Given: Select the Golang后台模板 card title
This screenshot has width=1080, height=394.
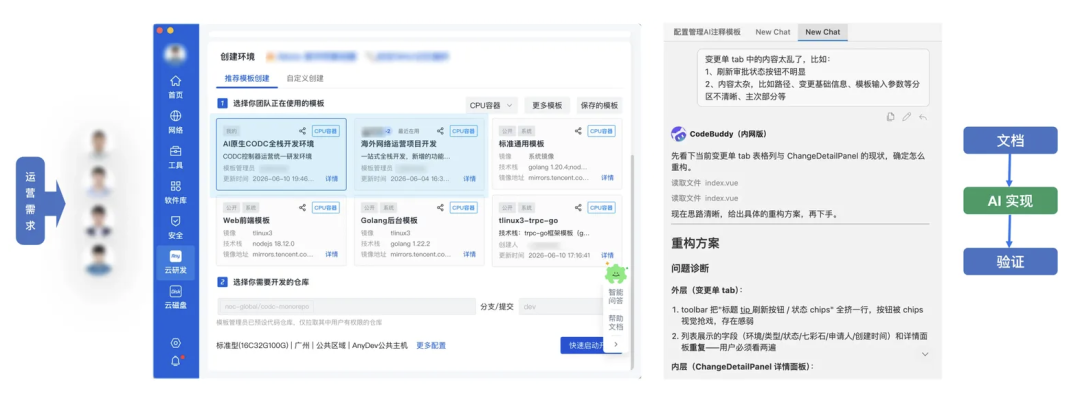Looking at the screenshot, I should [x=390, y=220].
